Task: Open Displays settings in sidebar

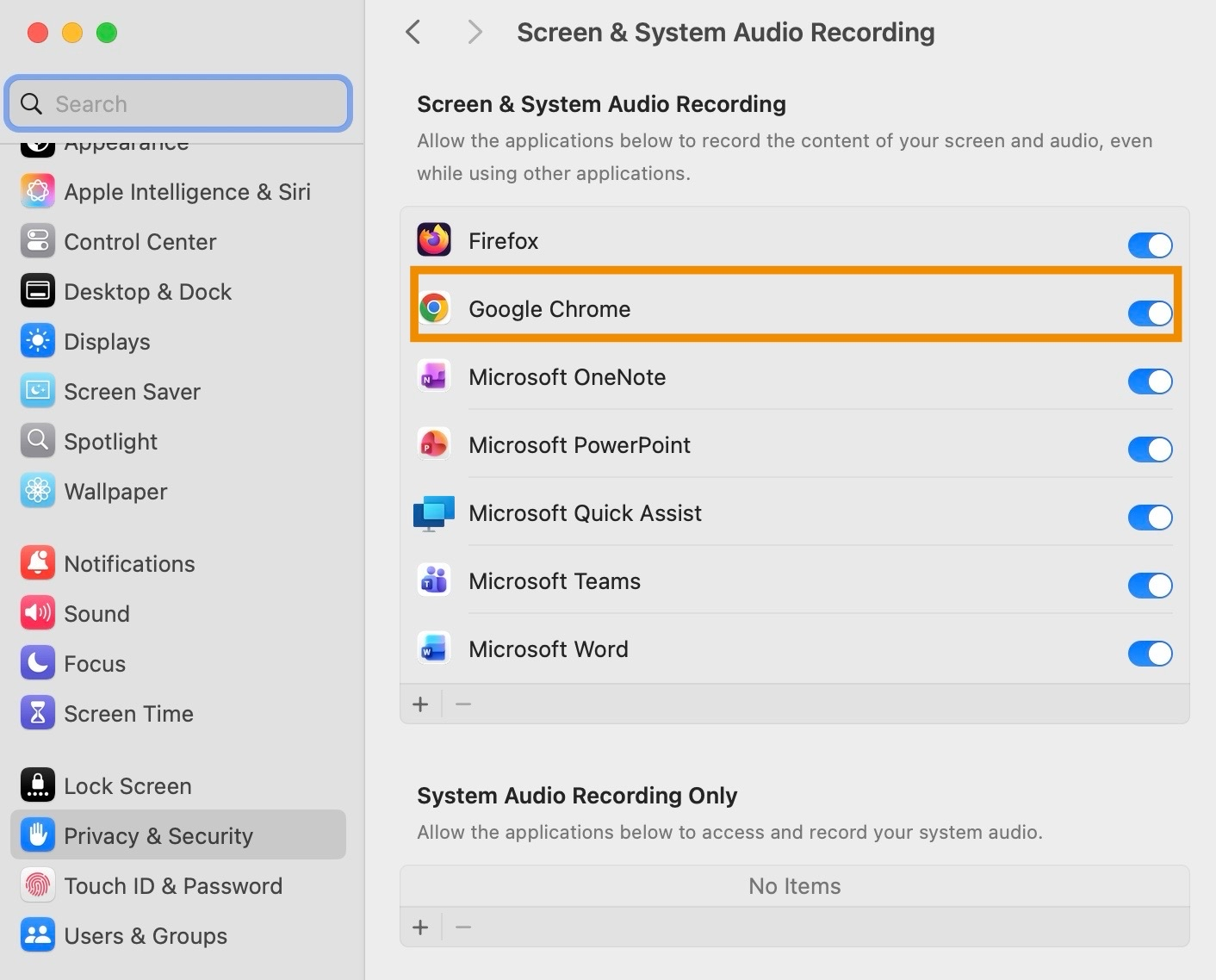Action: click(x=107, y=342)
